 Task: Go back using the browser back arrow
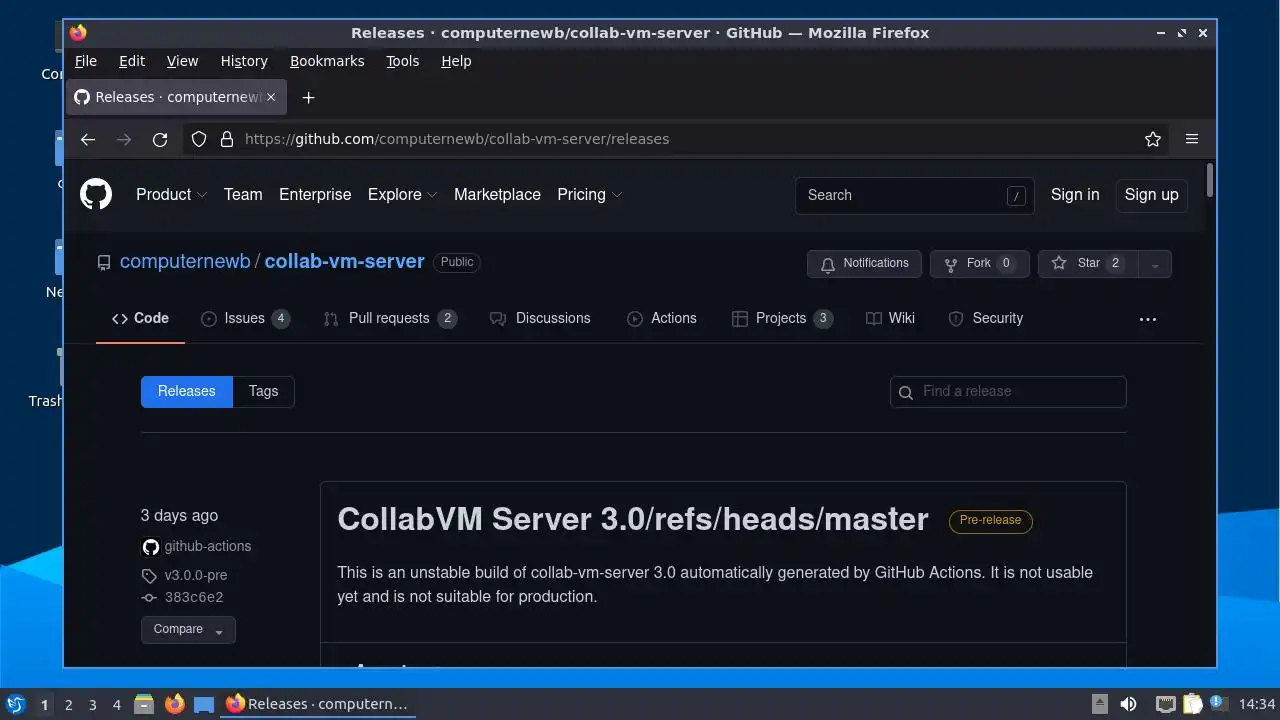(x=88, y=139)
